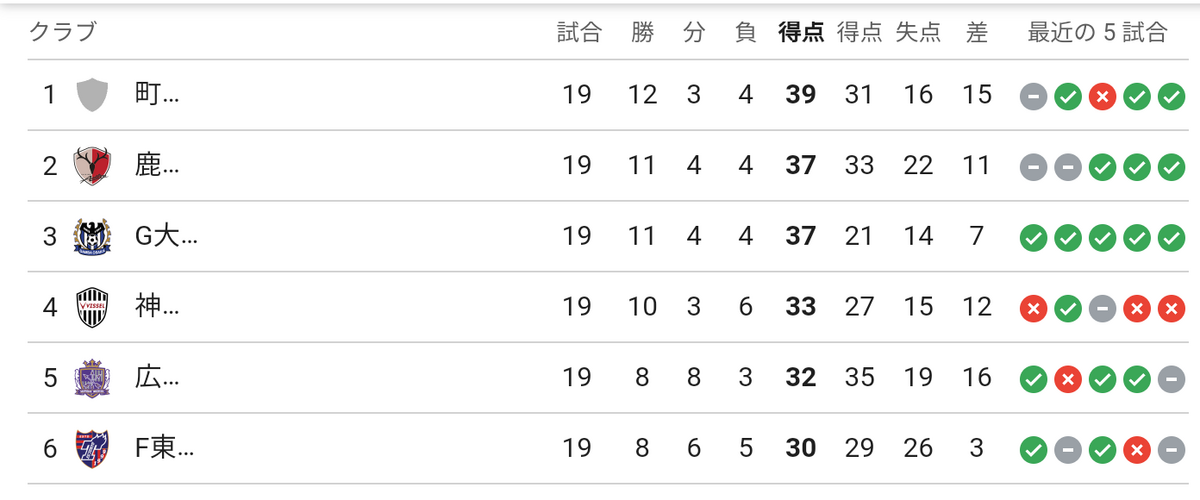Click the grey shield logo of the first-place club

coord(92,95)
